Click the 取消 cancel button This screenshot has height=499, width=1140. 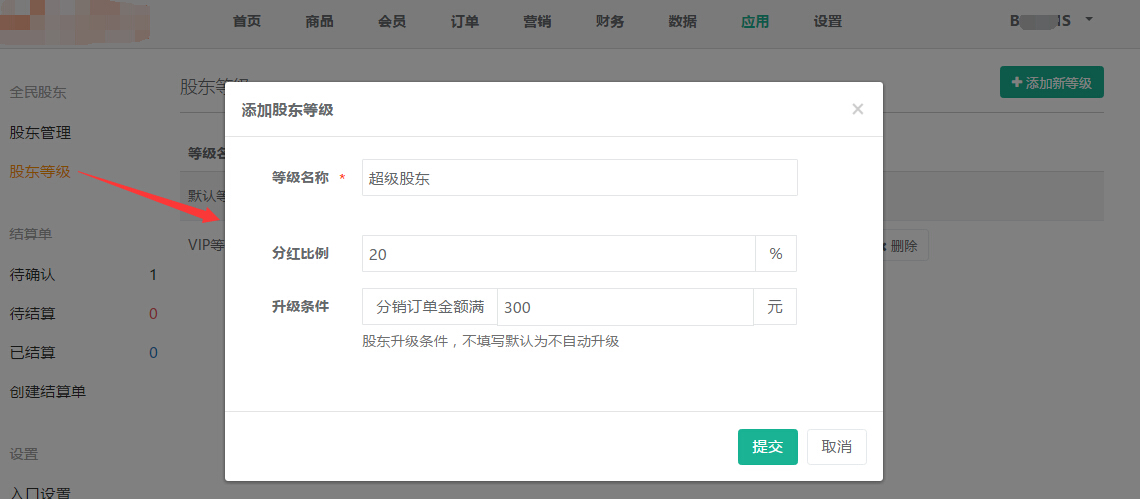[836, 447]
